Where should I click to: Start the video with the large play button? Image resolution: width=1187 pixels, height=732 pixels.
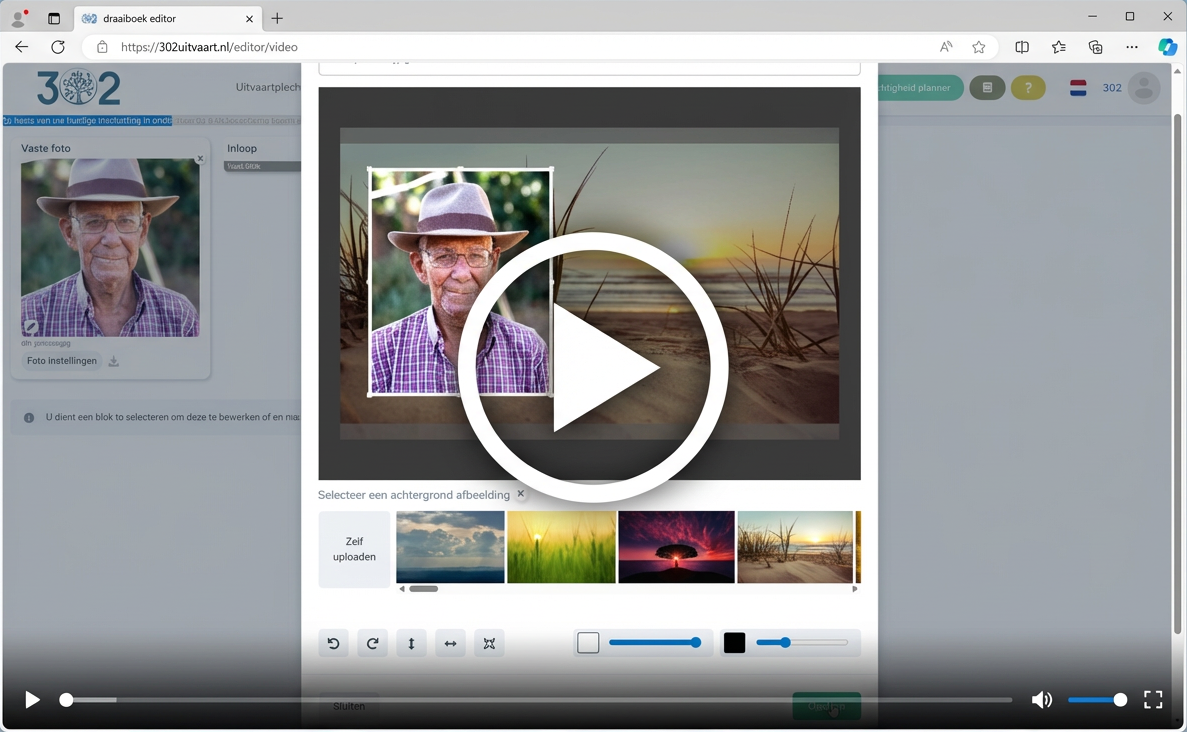point(593,367)
